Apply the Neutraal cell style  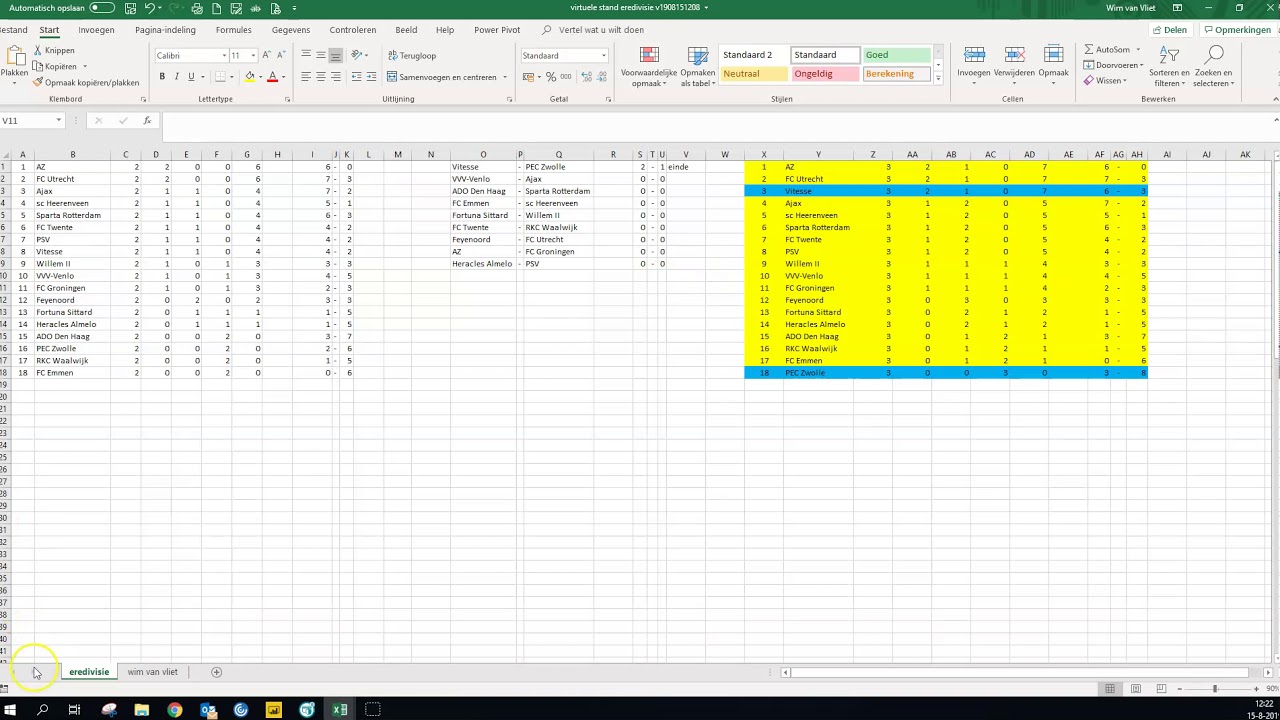[753, 73]
